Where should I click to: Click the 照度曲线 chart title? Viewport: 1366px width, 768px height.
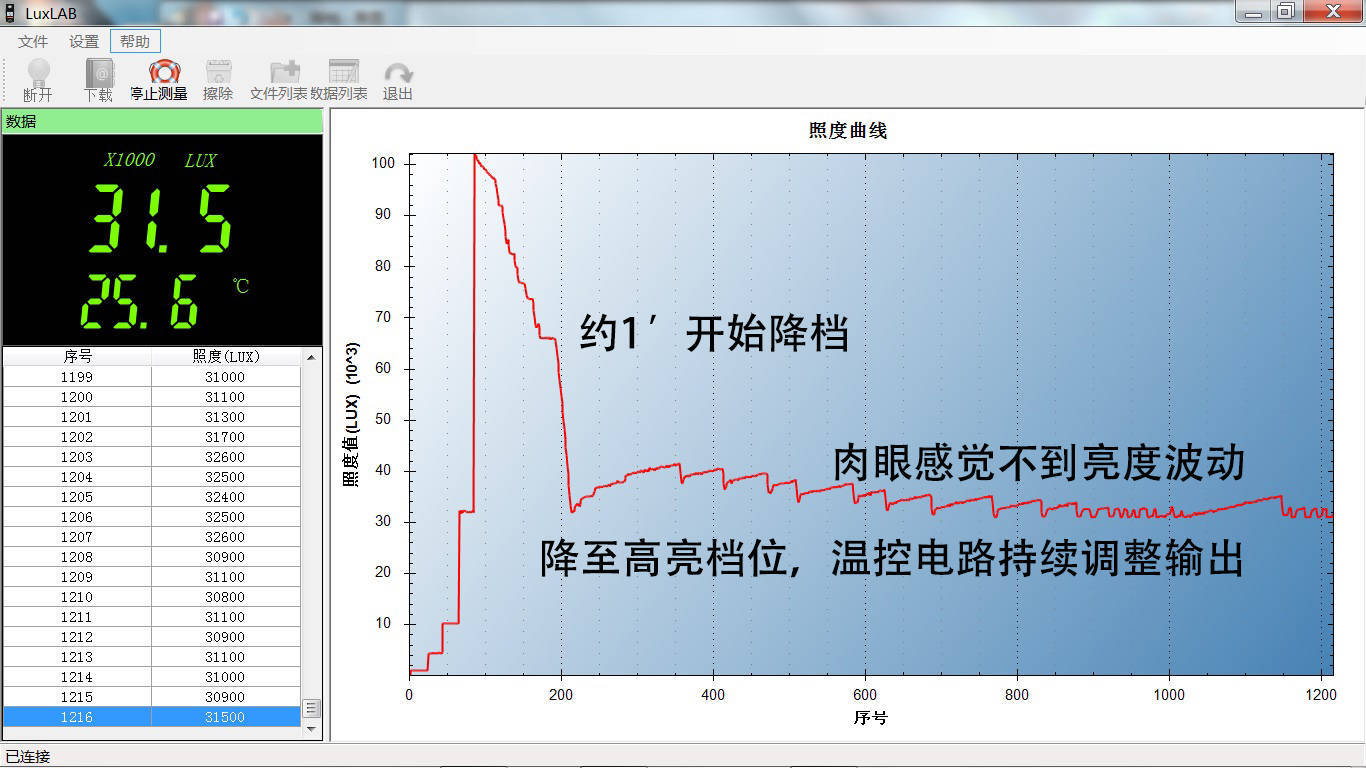(847, 130)
